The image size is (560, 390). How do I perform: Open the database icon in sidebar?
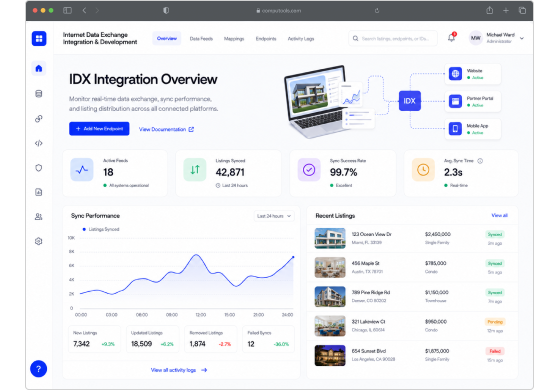(39, 94)
